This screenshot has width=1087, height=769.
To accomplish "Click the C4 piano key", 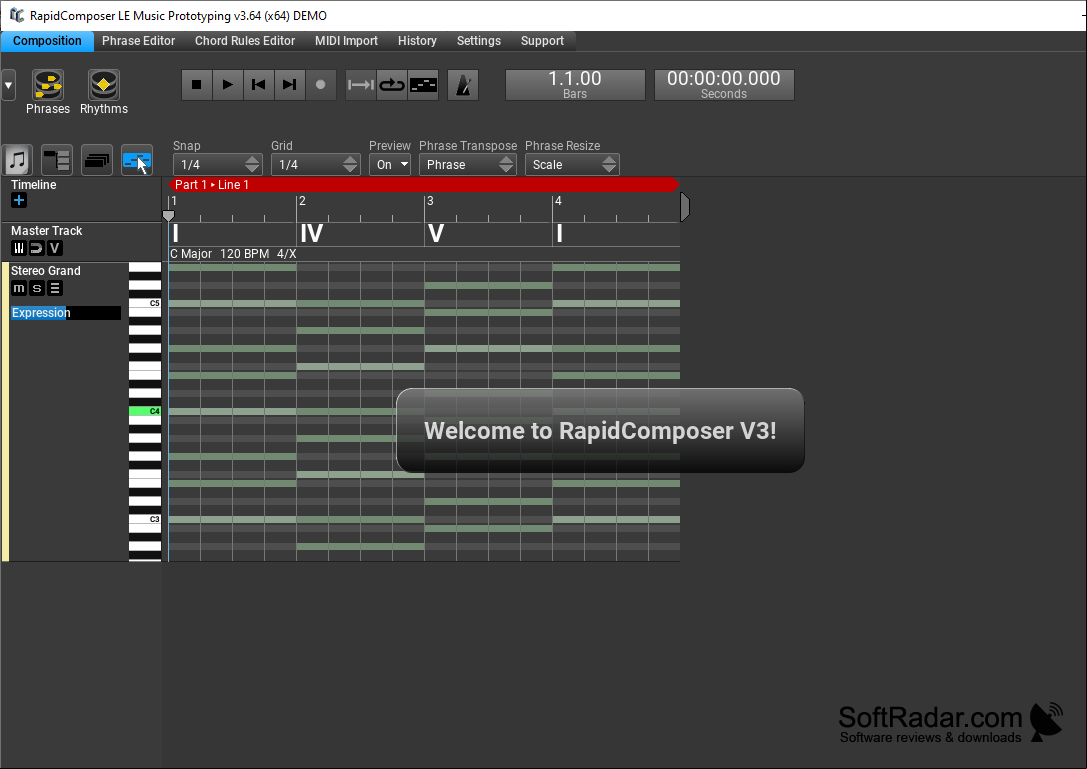I will 145,411.
